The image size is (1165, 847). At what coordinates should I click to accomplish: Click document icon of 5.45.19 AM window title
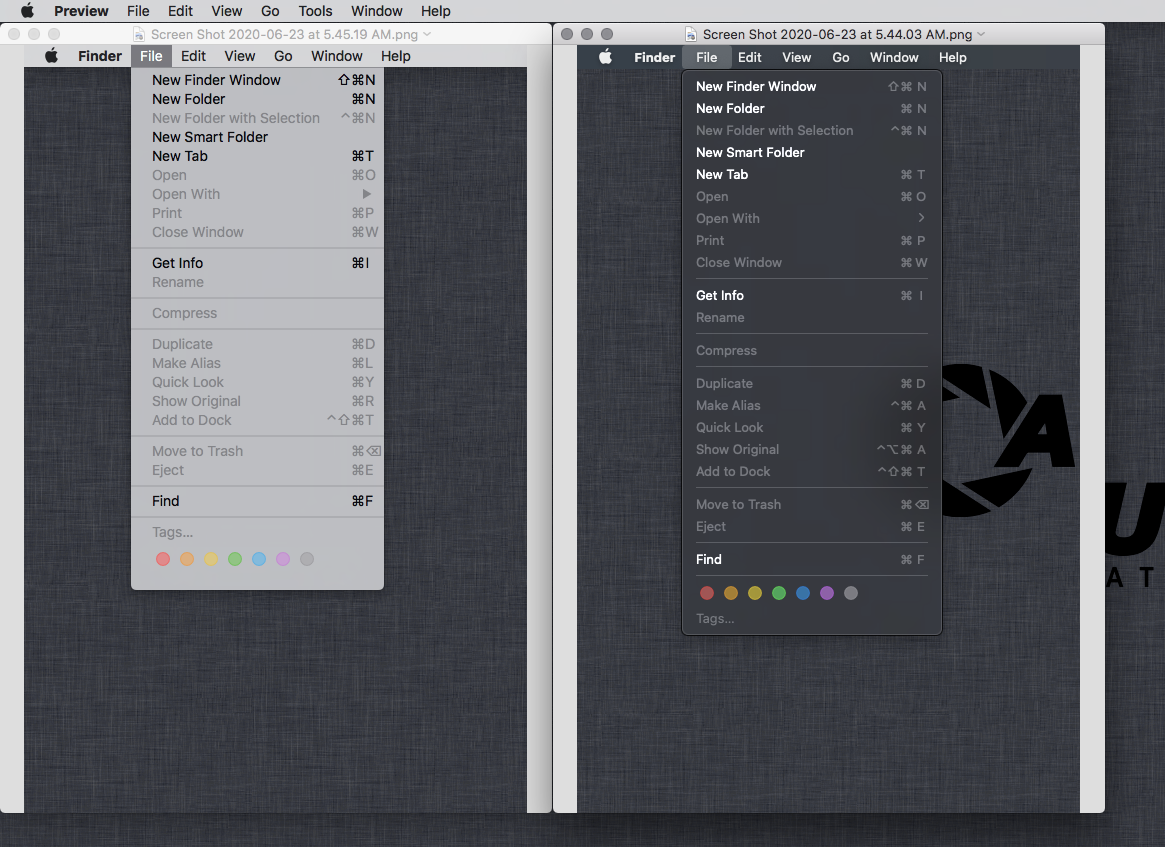tap(139, 34)
